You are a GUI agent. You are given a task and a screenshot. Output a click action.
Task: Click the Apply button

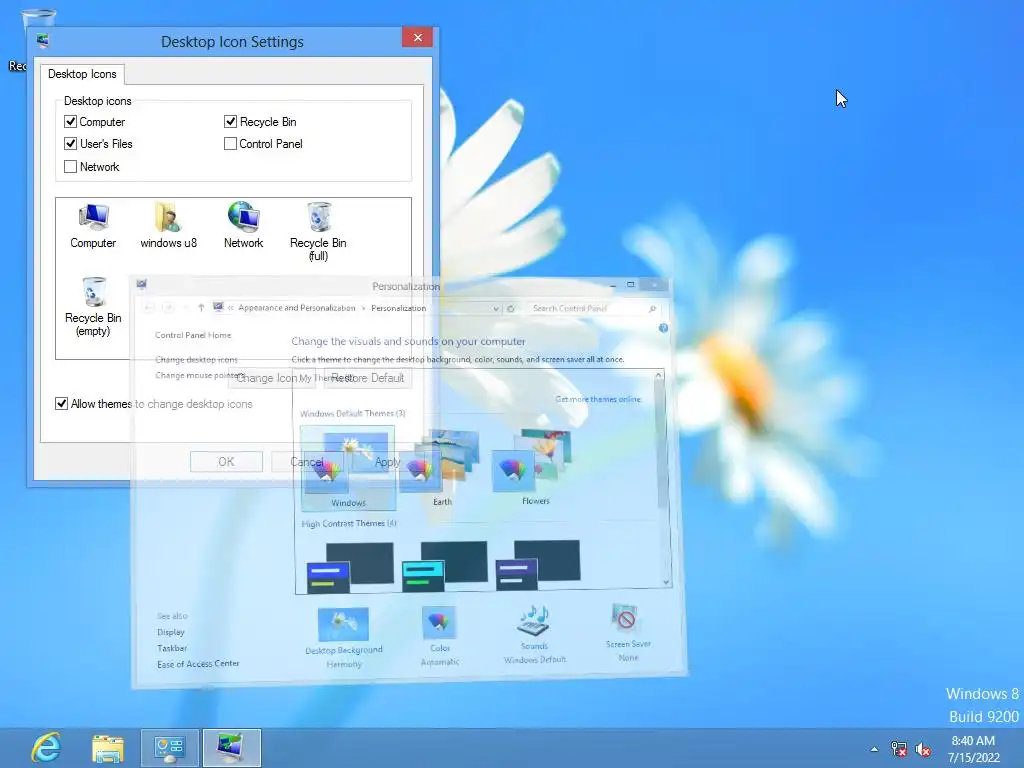coord(387,462)
